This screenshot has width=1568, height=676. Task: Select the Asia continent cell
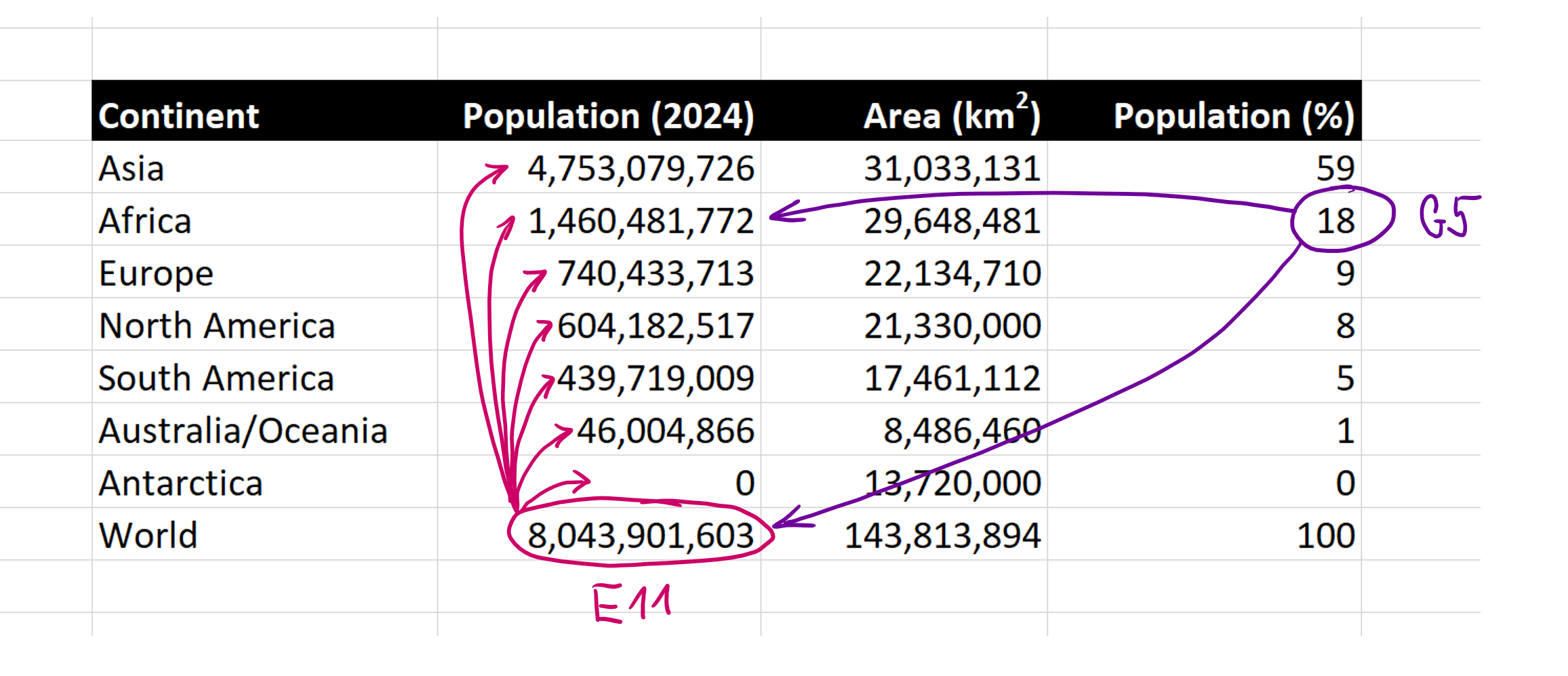click(132, 168)
